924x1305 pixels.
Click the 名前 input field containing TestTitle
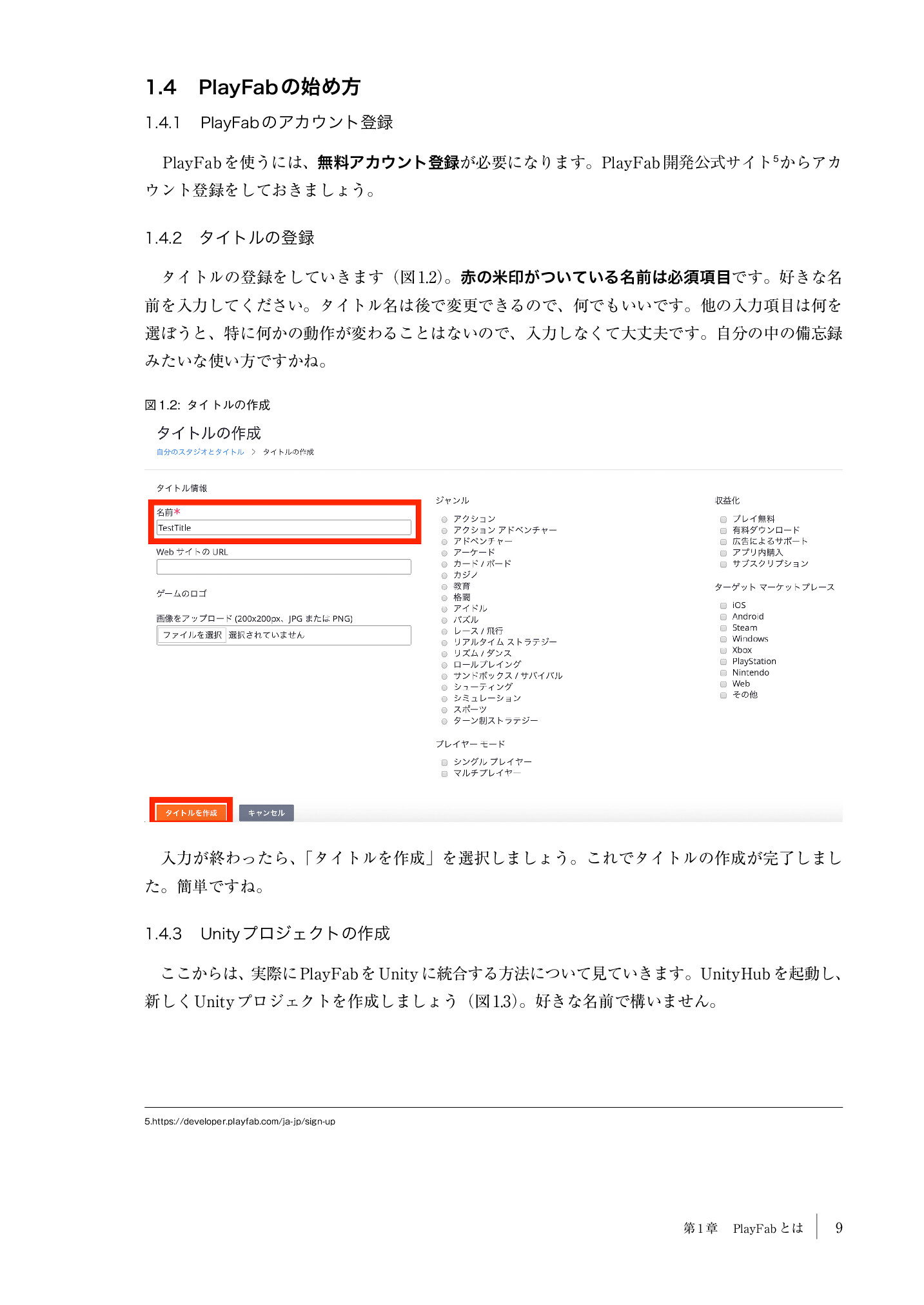(x=284, y=527)
